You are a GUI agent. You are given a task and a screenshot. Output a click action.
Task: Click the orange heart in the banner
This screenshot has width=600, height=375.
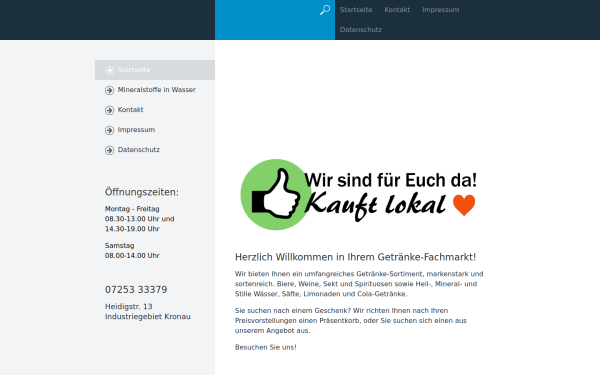464,205
